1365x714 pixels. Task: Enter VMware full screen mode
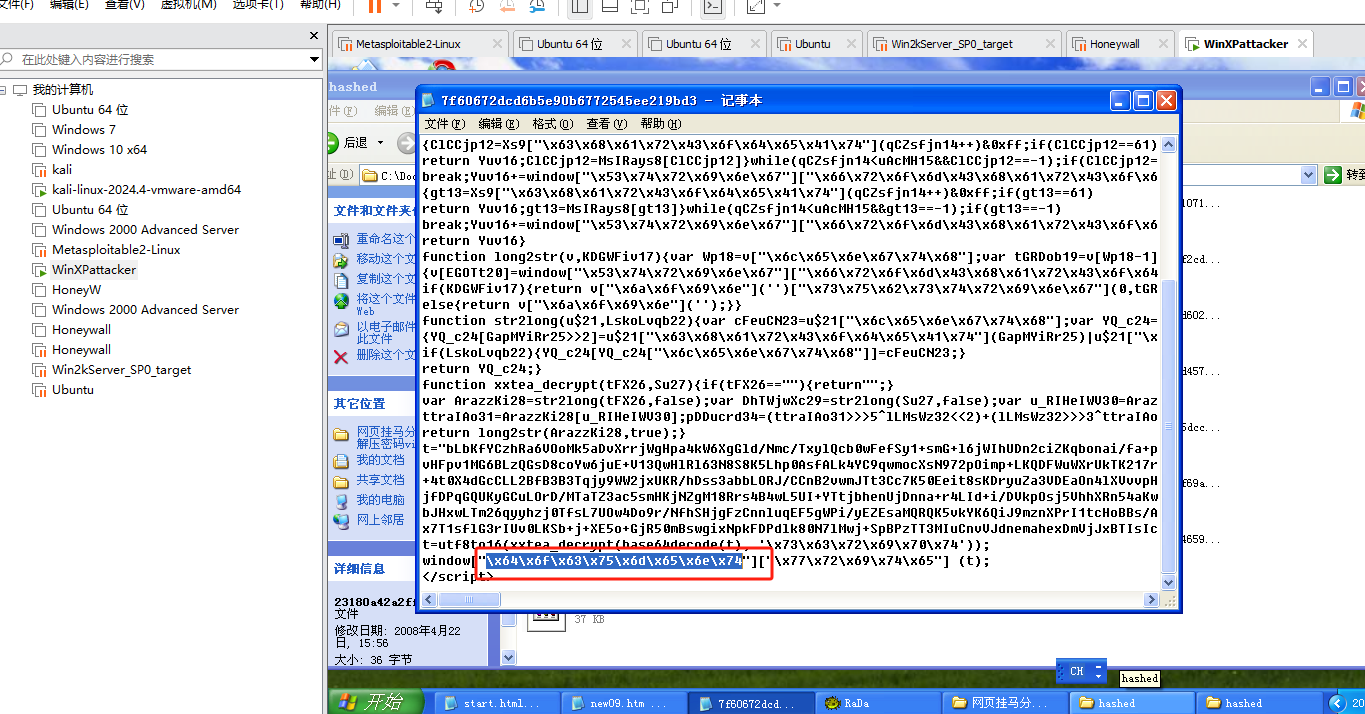[640, 6]
